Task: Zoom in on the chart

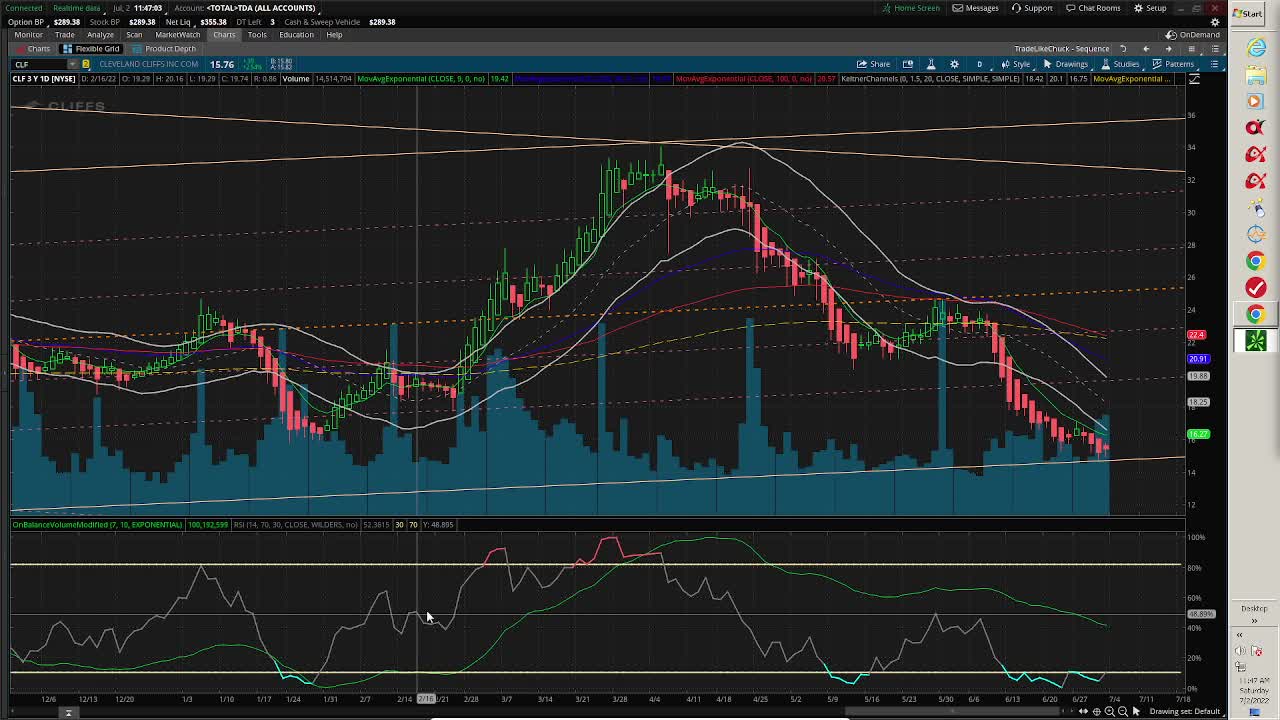Action: [x=1110, y=711]
